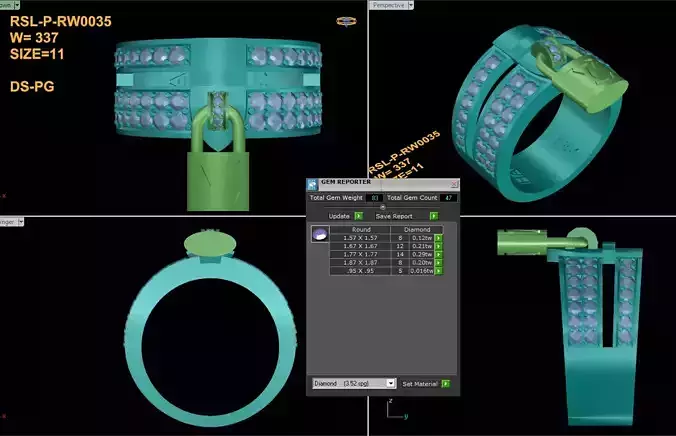This screenshot has width=676, height=436.
Task: Click green arrow for the 1.67 X 1.67 row
Action: click(x=438, y=246)
